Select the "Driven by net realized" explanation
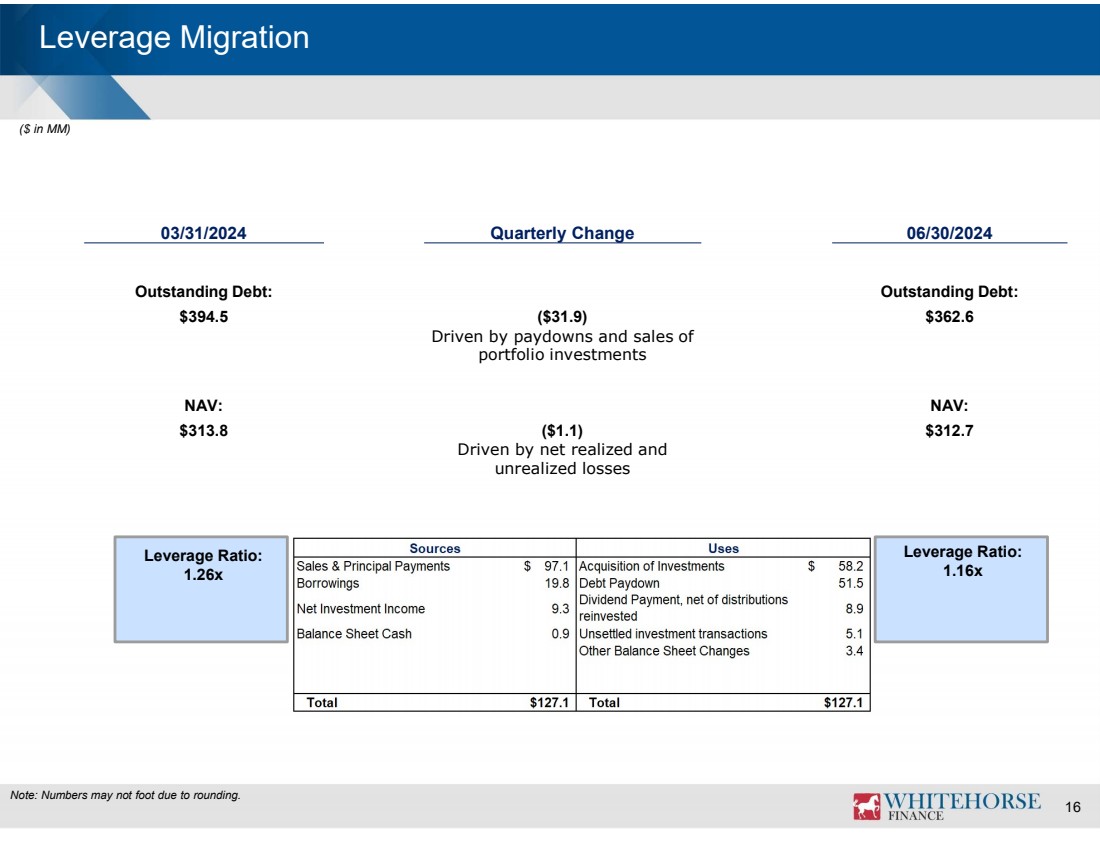The width and height of the screenshot is (1100, 849). (x=562, y=459)
